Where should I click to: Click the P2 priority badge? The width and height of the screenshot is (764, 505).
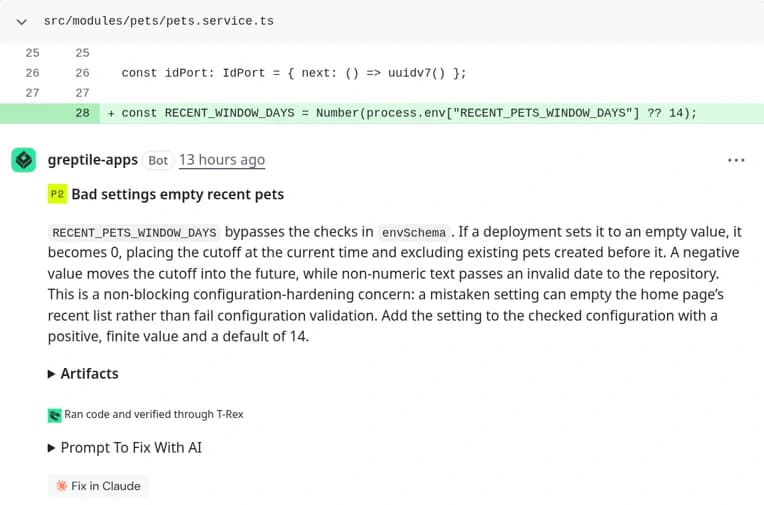pos(57,194)
